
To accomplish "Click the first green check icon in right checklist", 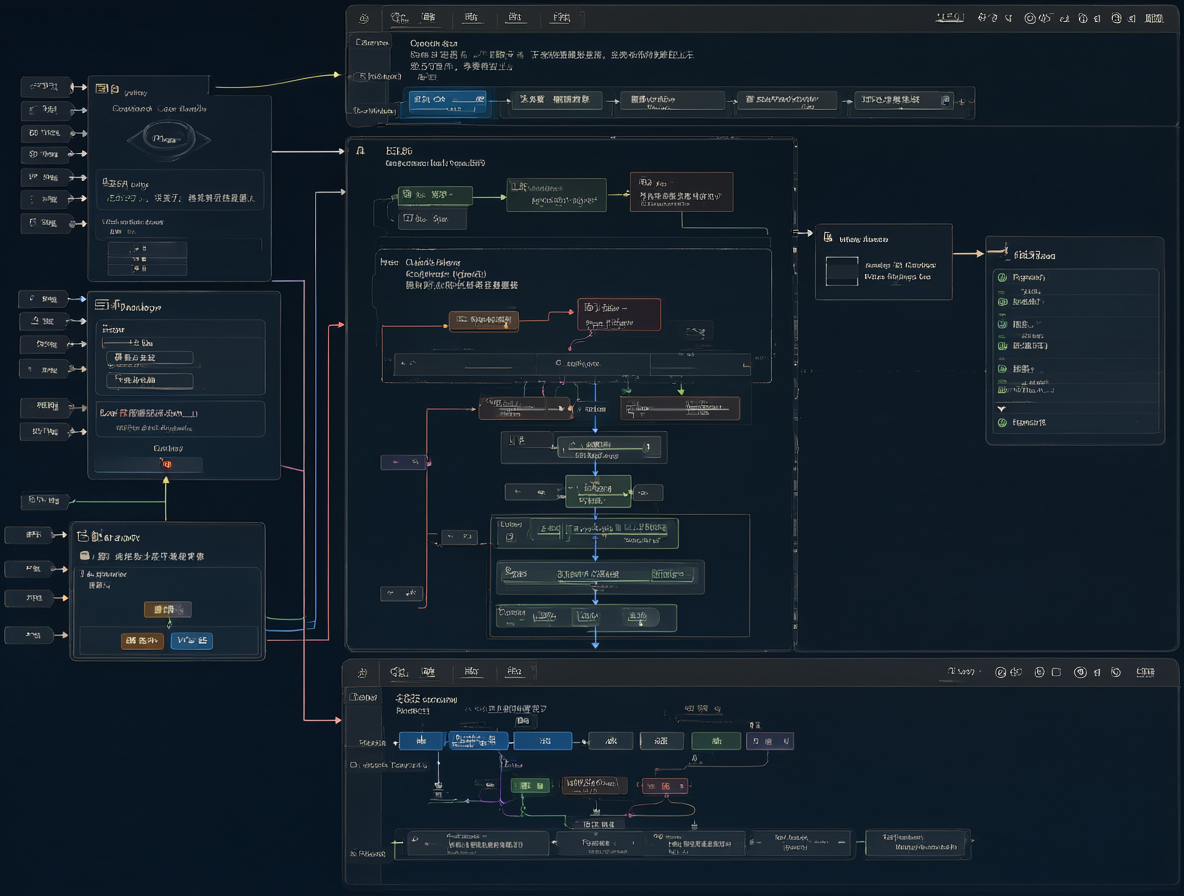I will [1003, 277].
